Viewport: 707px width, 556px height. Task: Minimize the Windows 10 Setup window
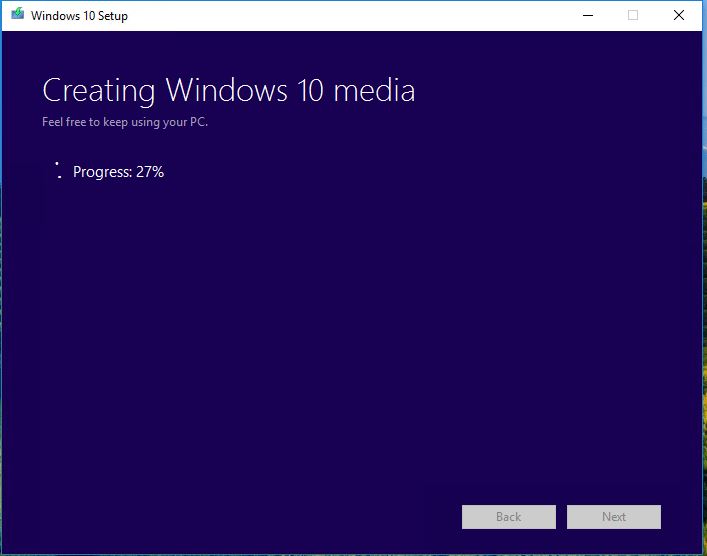pyautogui.click(x=588, y=15)
